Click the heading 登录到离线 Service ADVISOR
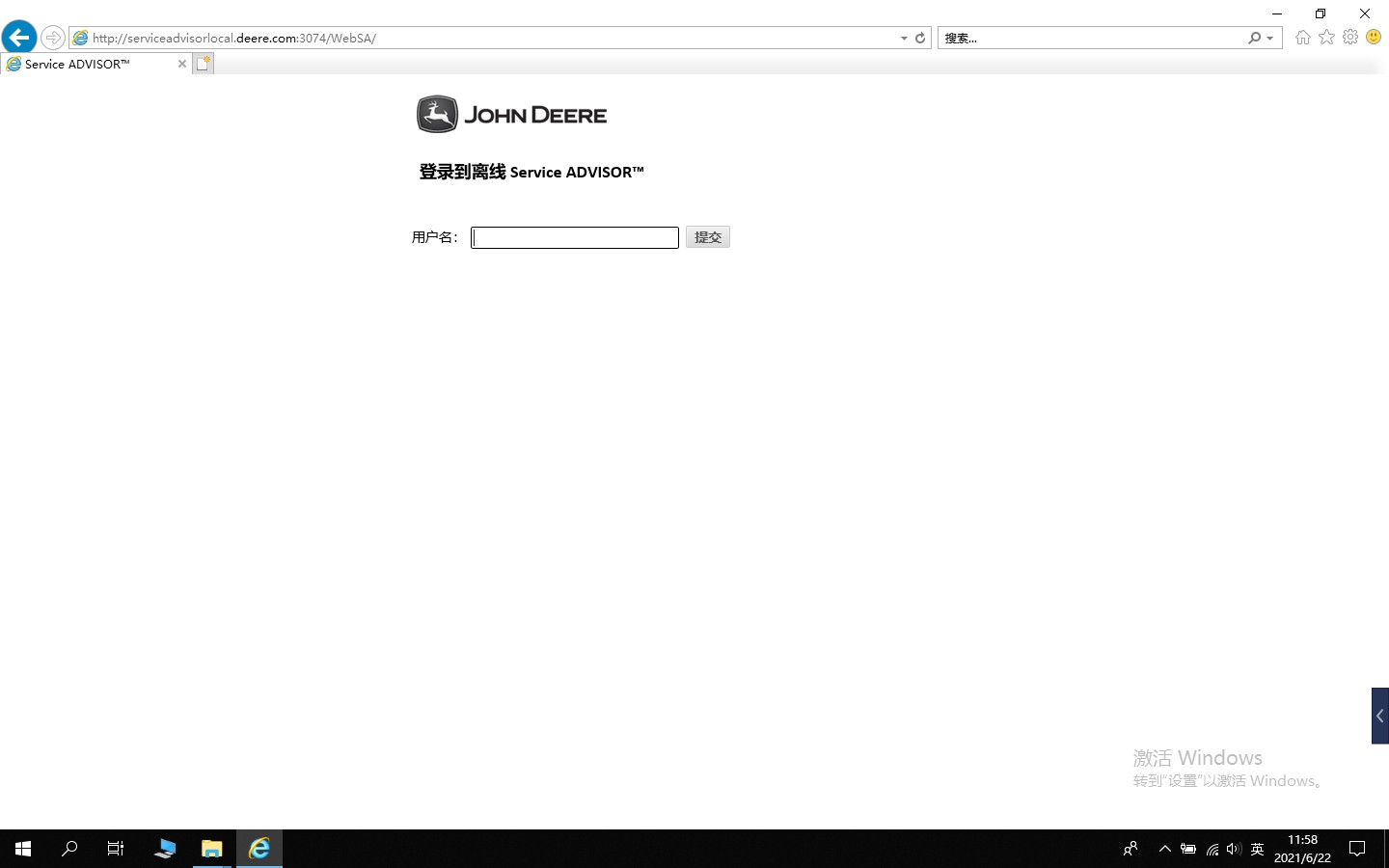 point(531,172)
